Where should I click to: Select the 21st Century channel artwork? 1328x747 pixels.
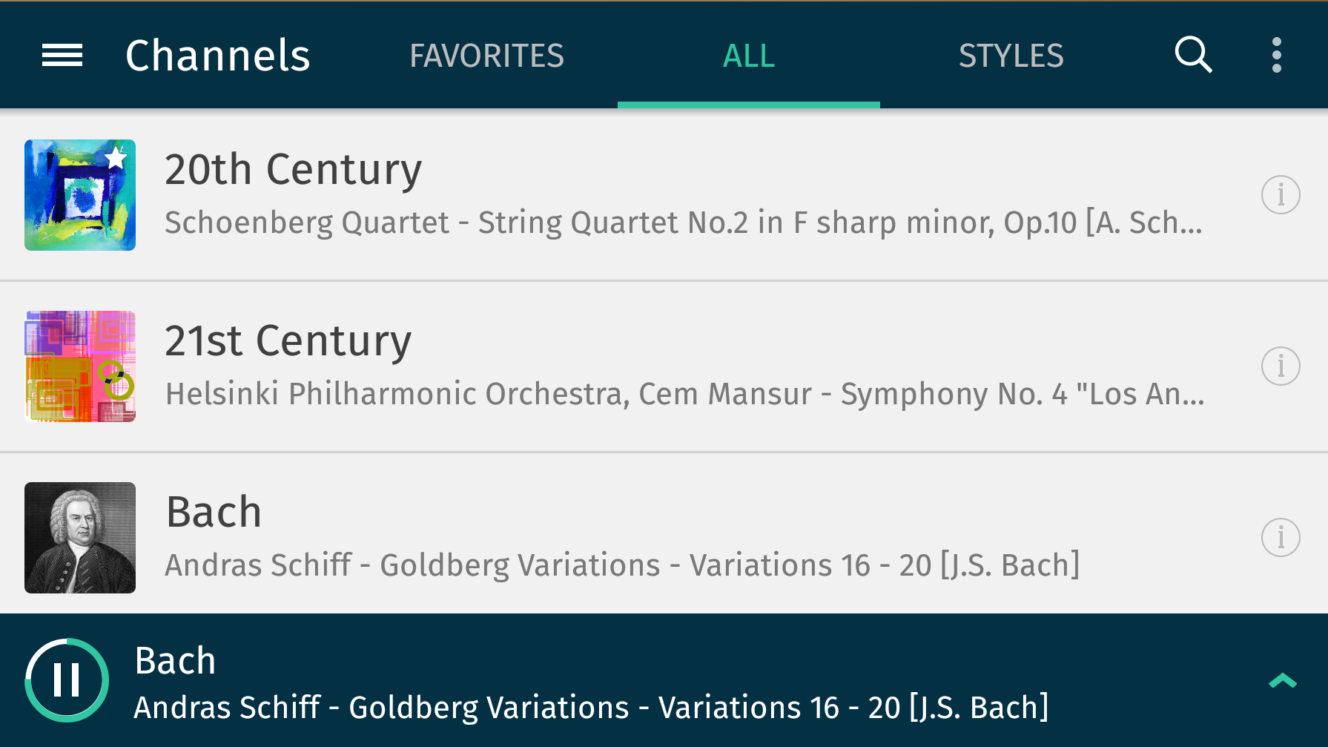pyautogui.click(x=80, y=366)
